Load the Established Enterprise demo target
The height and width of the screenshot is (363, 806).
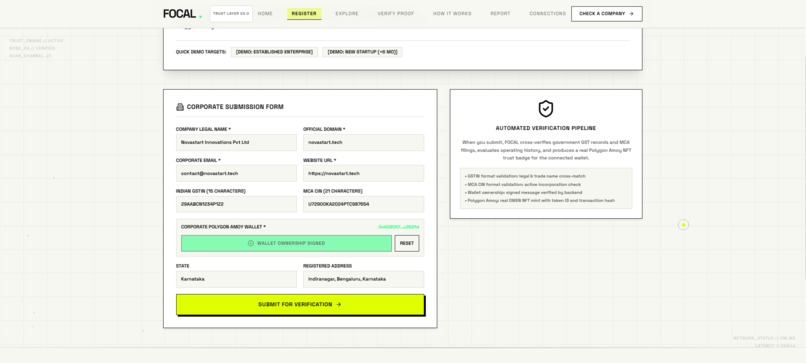coord(274,52)
